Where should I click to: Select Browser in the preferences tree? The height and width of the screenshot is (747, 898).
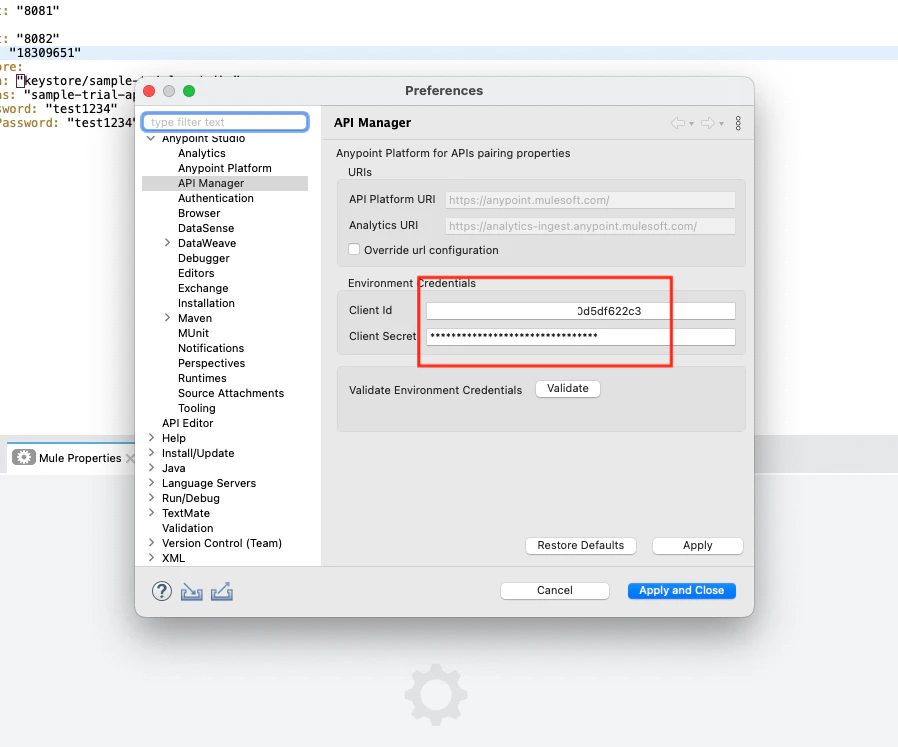tap(199, 213)
